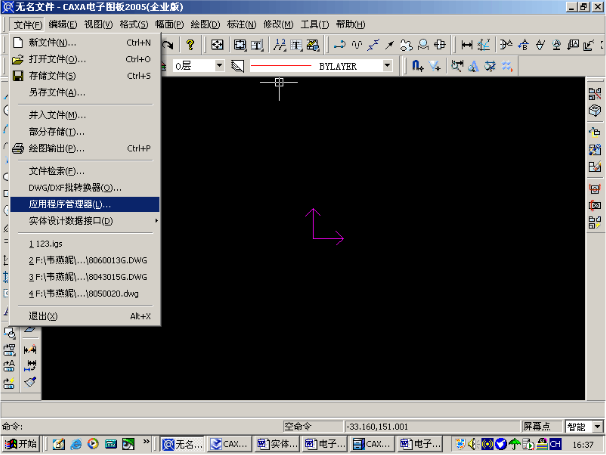Open the 0层 layer dropdown
Viewport: 606px width, 455px height.
point(219,65)
